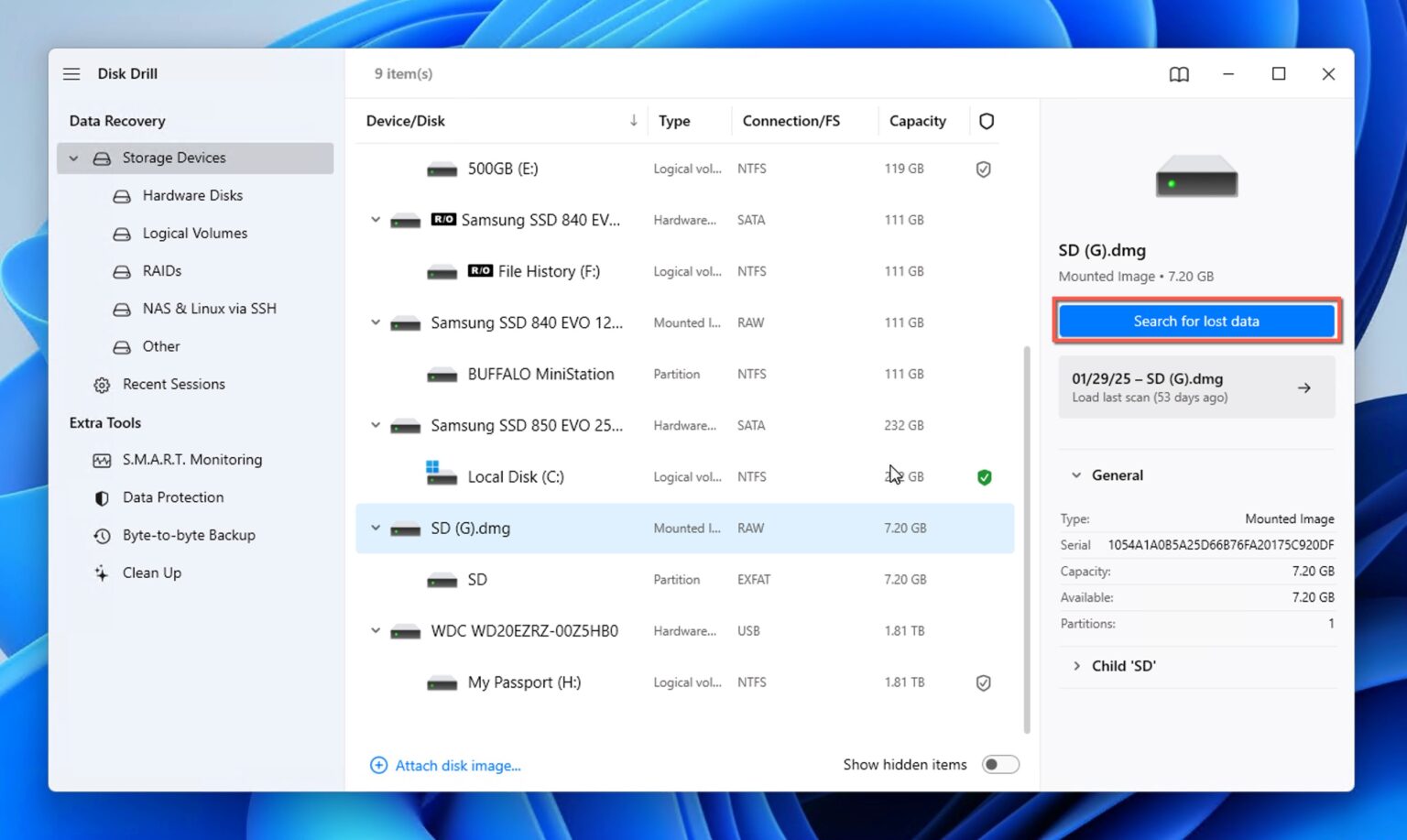
Task: Collapse the SD (G).dmg disk entry
Action: coord(375,529)
